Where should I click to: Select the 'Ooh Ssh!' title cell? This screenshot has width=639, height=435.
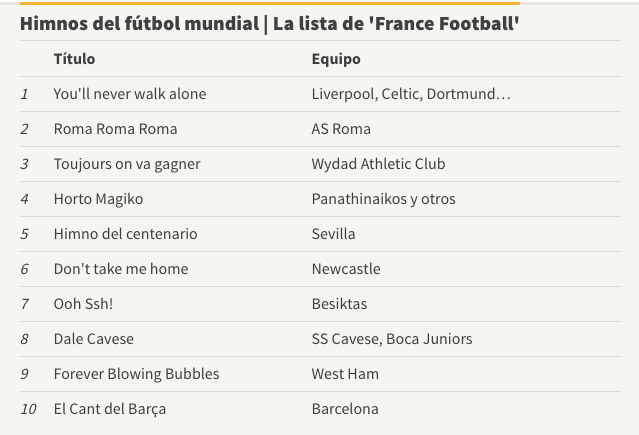(x=83, y=304)
